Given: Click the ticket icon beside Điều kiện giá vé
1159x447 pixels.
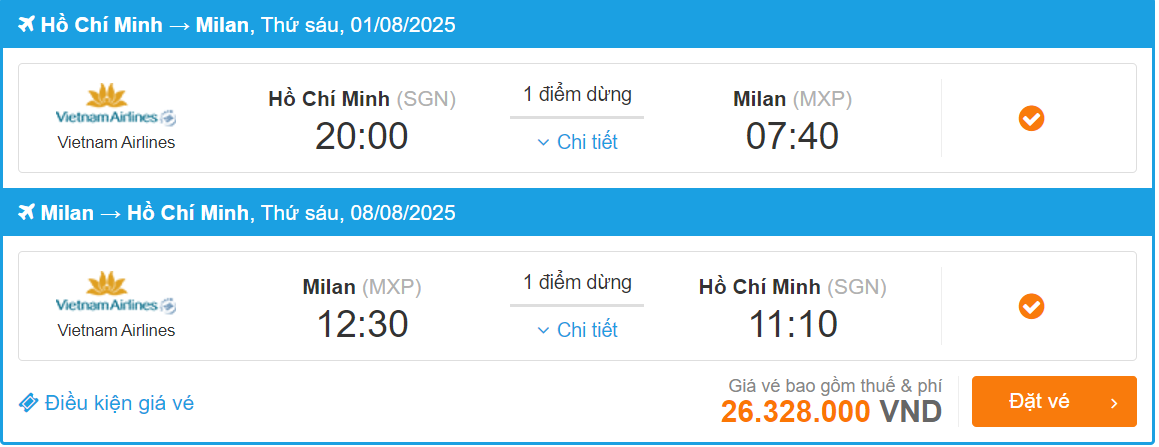Looking at the screenshot, I should click(29, 403).
